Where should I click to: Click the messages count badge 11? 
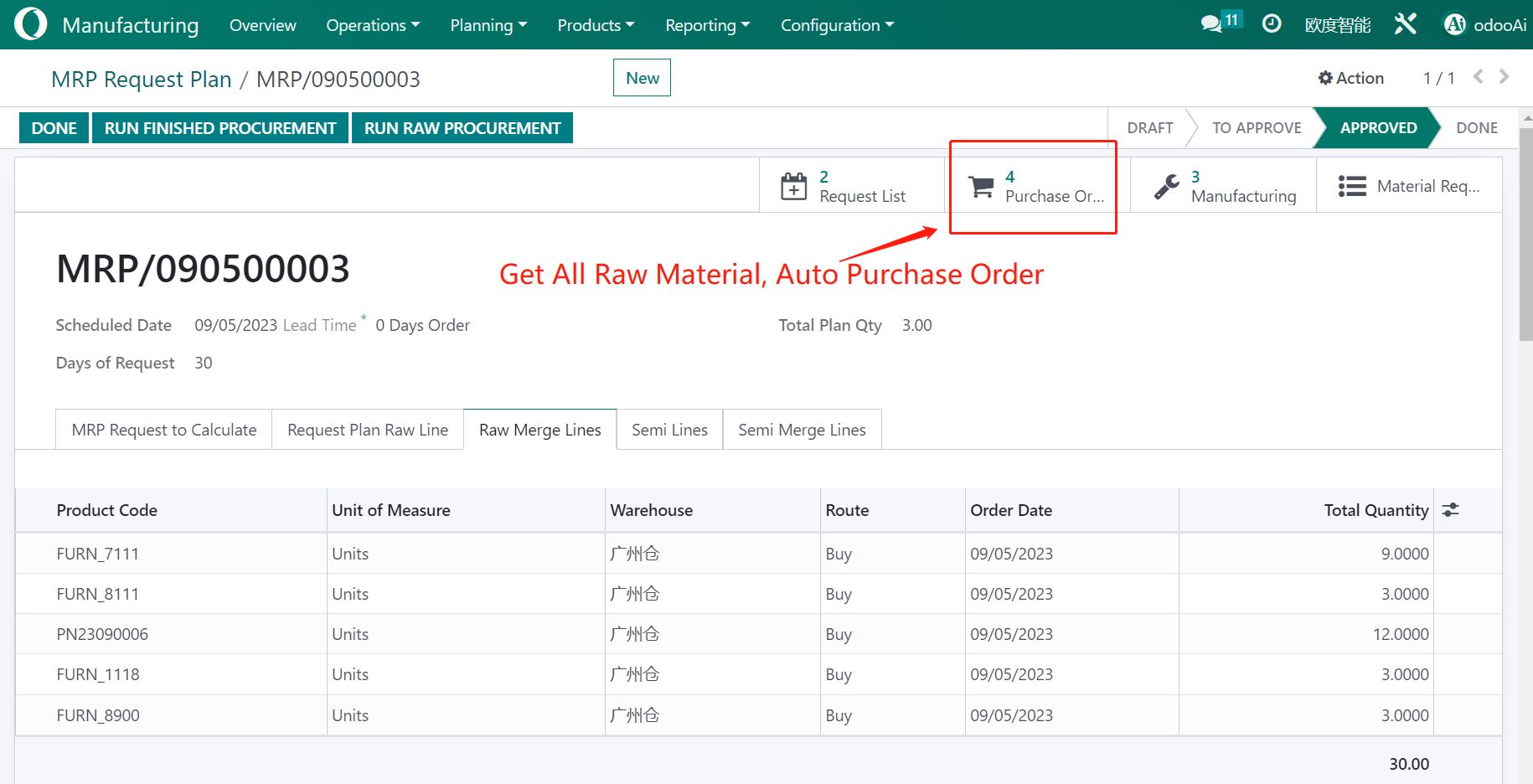click(1231, 20)
